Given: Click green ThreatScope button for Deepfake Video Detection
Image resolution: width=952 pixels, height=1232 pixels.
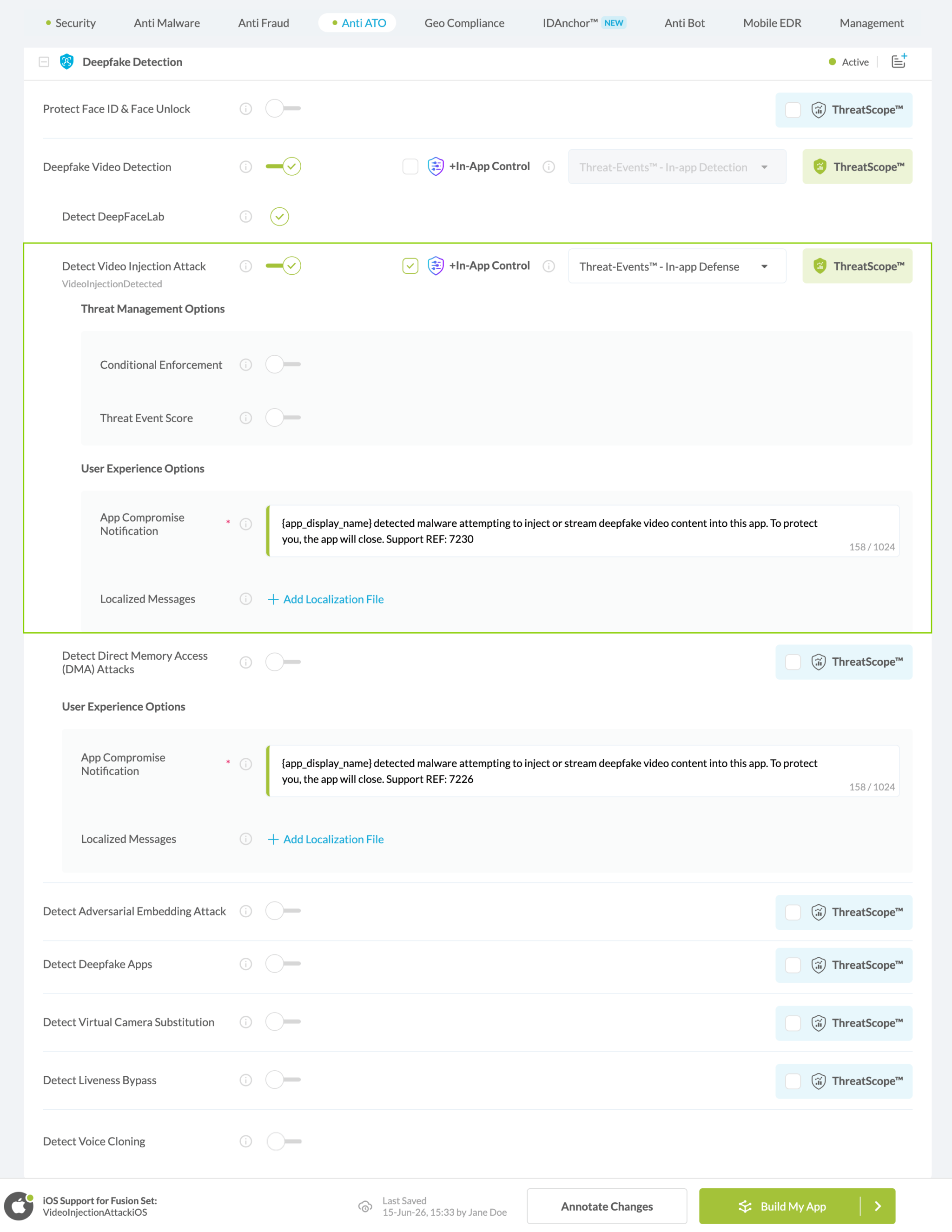Looking at the screenshot, I should [x=857, y=166].
